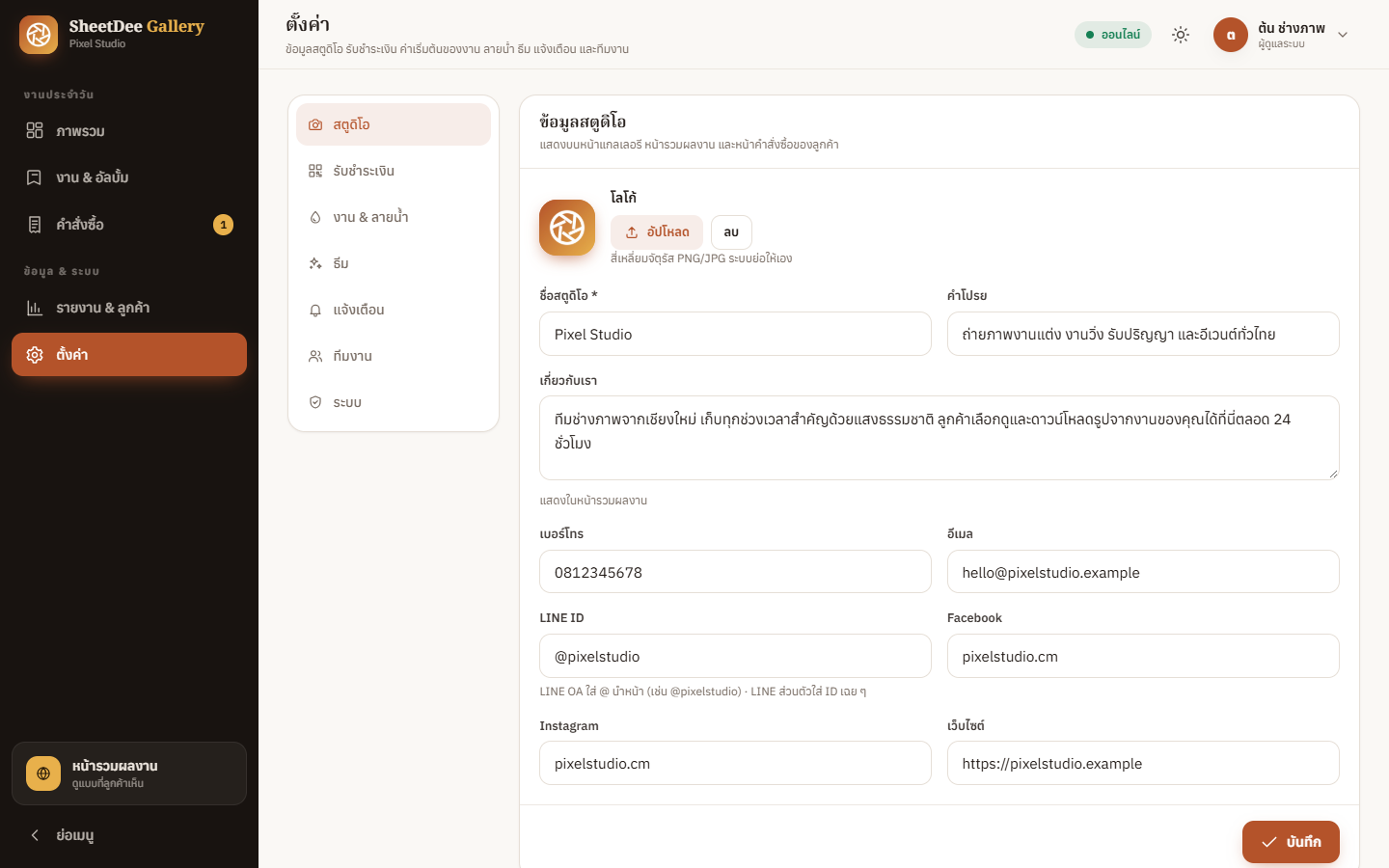
Task: Click the อัปโหลด logo upload button
Action: pos(657,232)
